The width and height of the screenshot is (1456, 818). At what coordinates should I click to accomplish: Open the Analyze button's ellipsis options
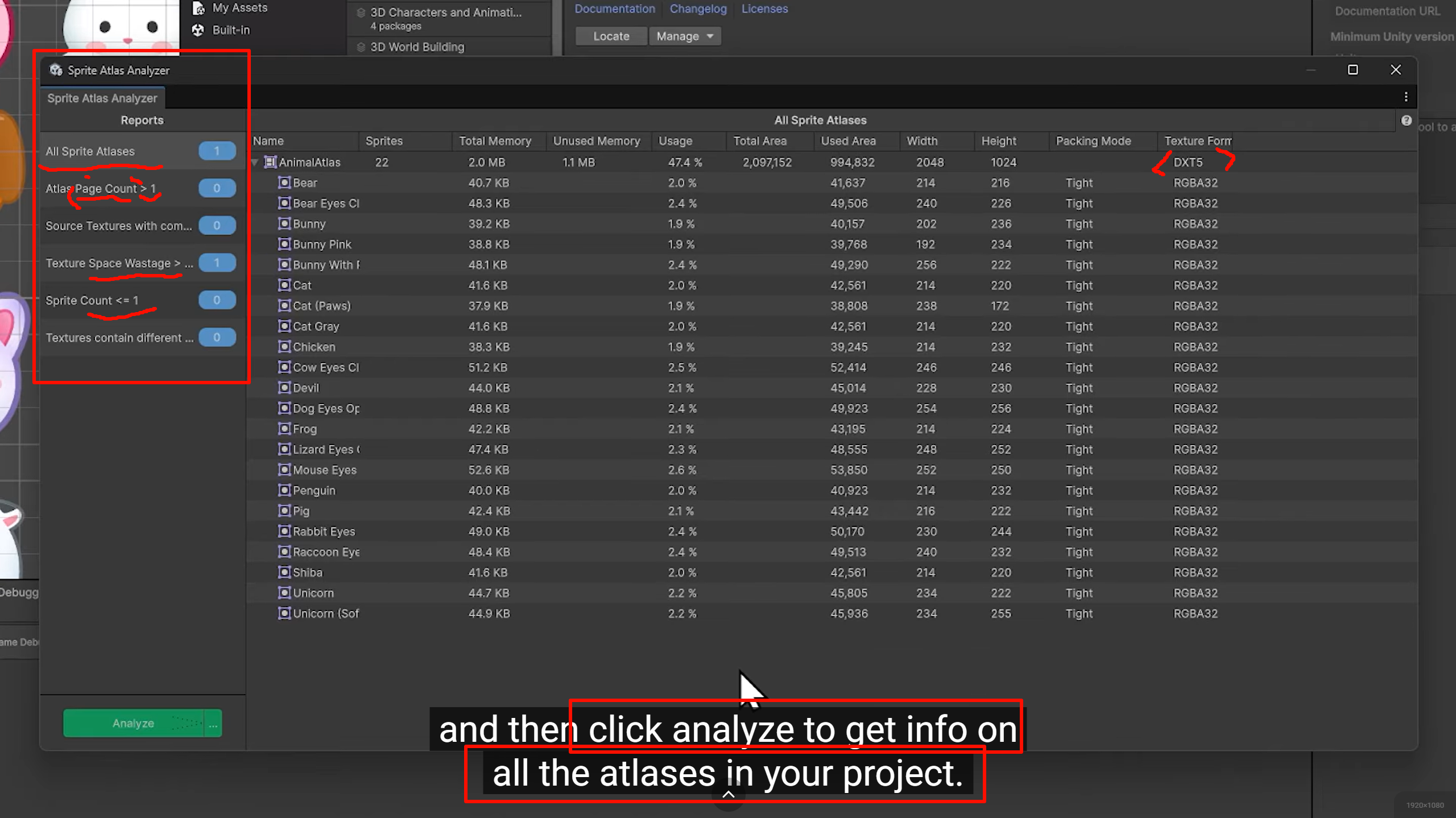click(213, 724)
